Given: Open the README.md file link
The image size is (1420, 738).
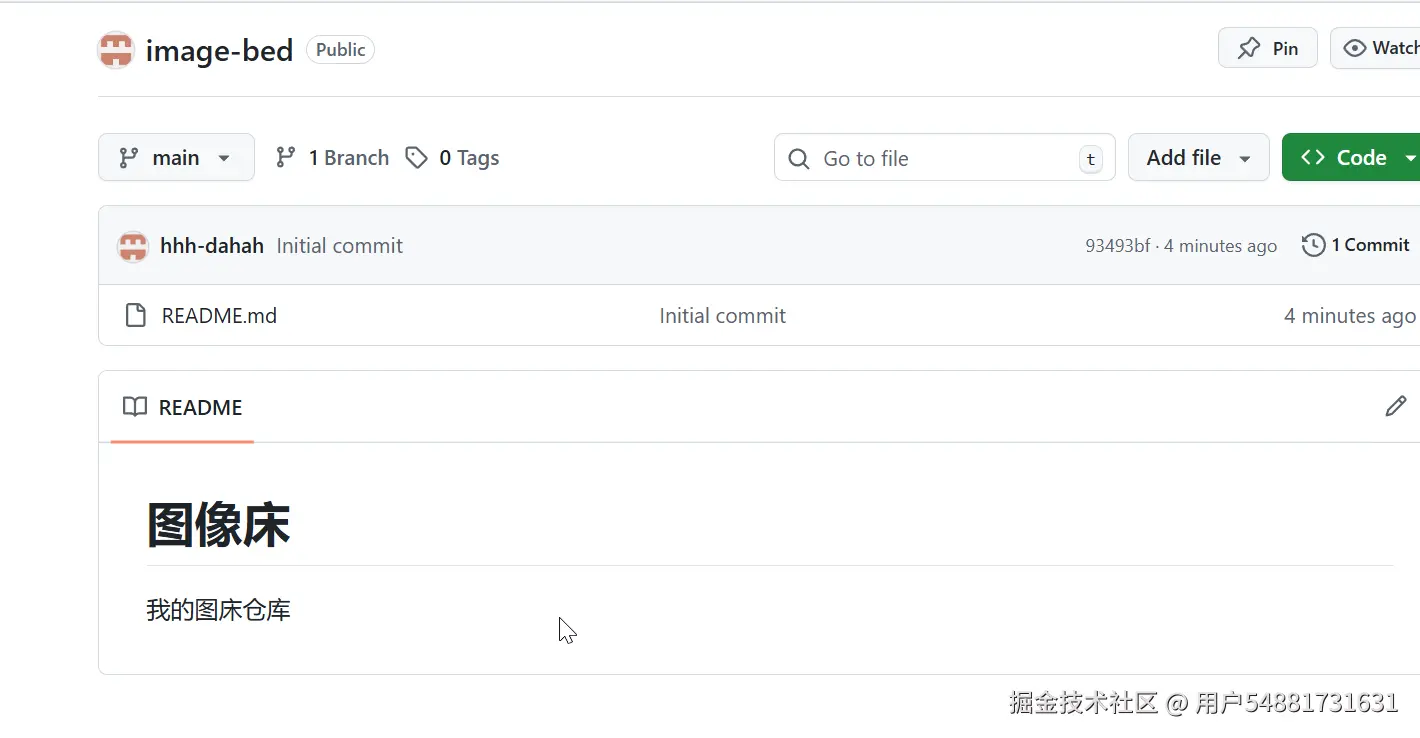Looking at the screenshot, I should point(219,316).
